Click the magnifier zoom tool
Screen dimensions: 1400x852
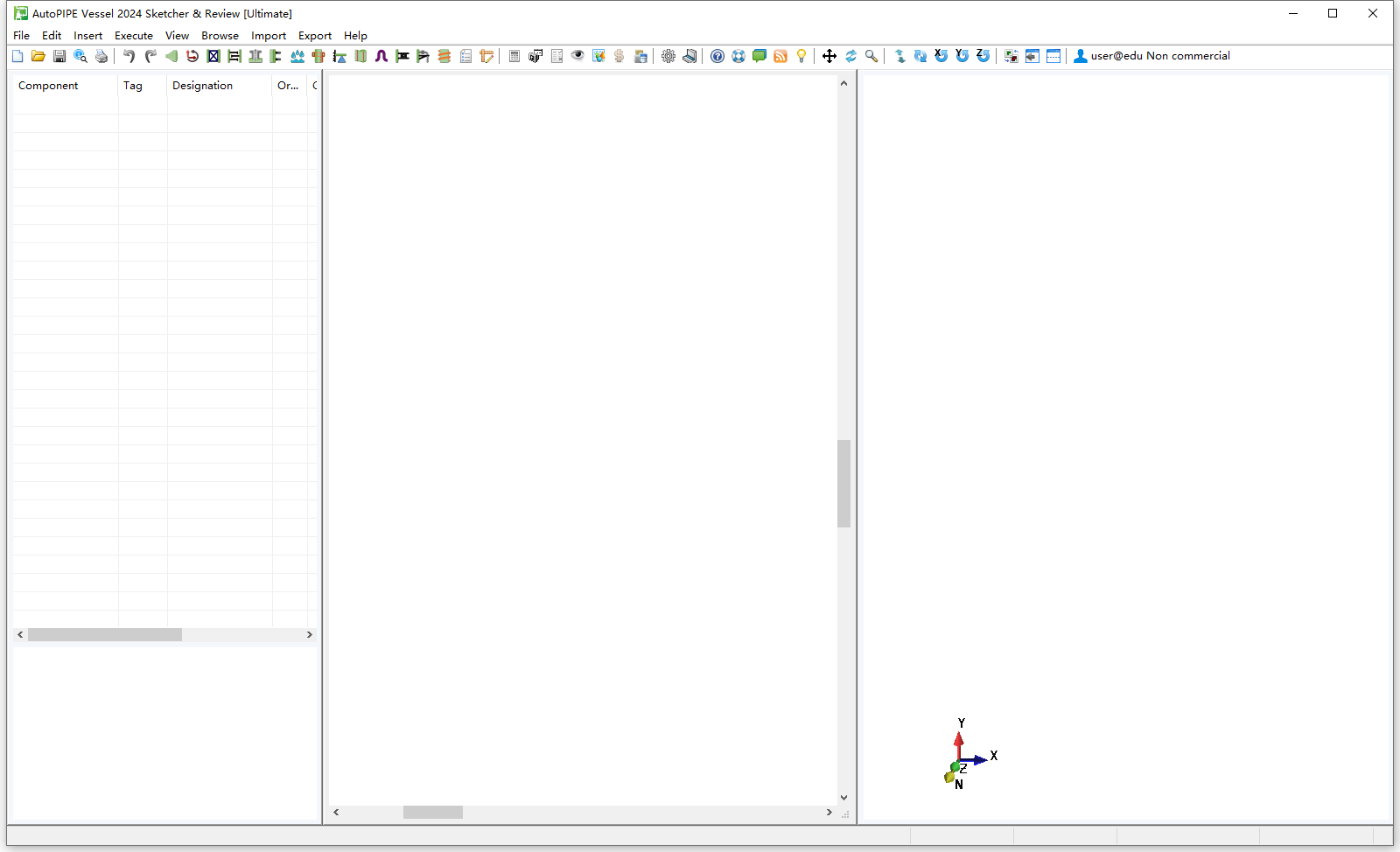[x=871, y=56]
